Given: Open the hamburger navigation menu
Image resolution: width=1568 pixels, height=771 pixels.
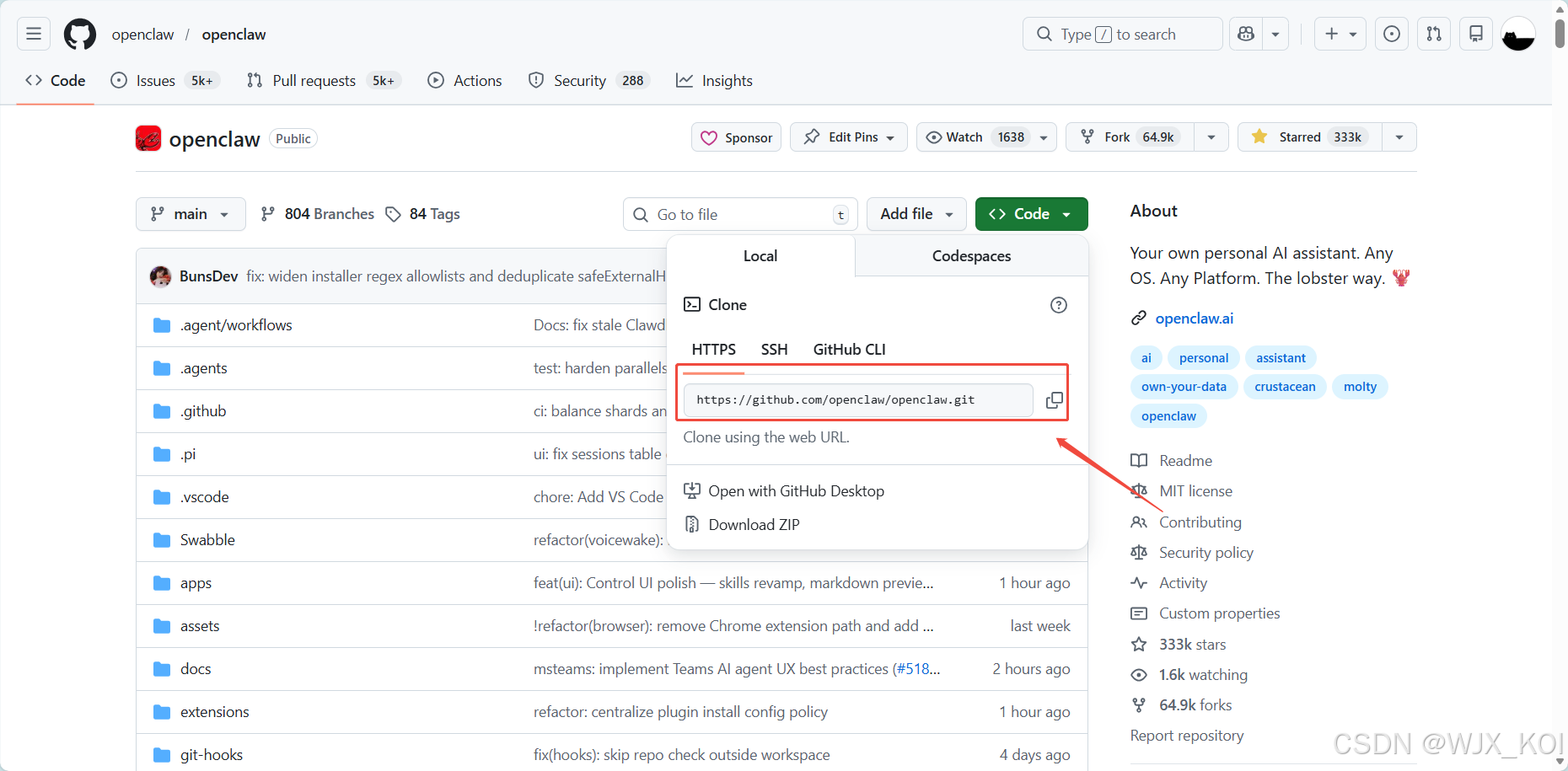Looking at the screenshot, I should pos(34,34).
